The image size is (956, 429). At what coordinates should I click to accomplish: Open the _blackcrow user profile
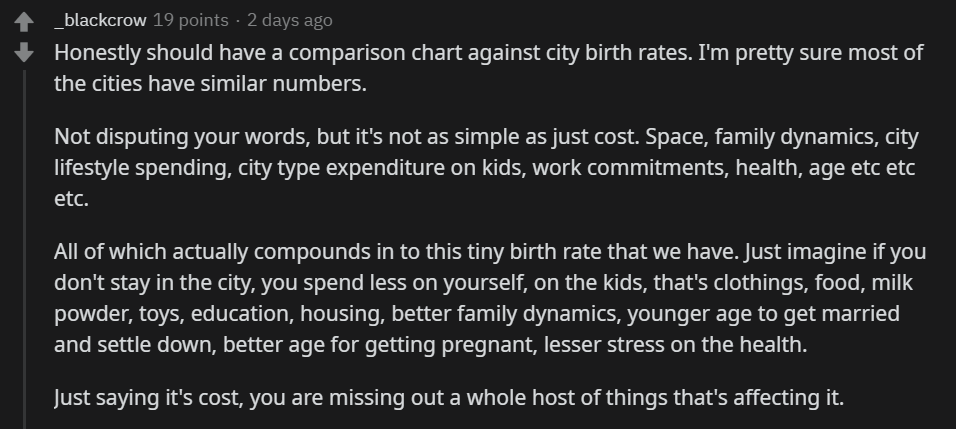pyautogui.click(x=100, y=20)
